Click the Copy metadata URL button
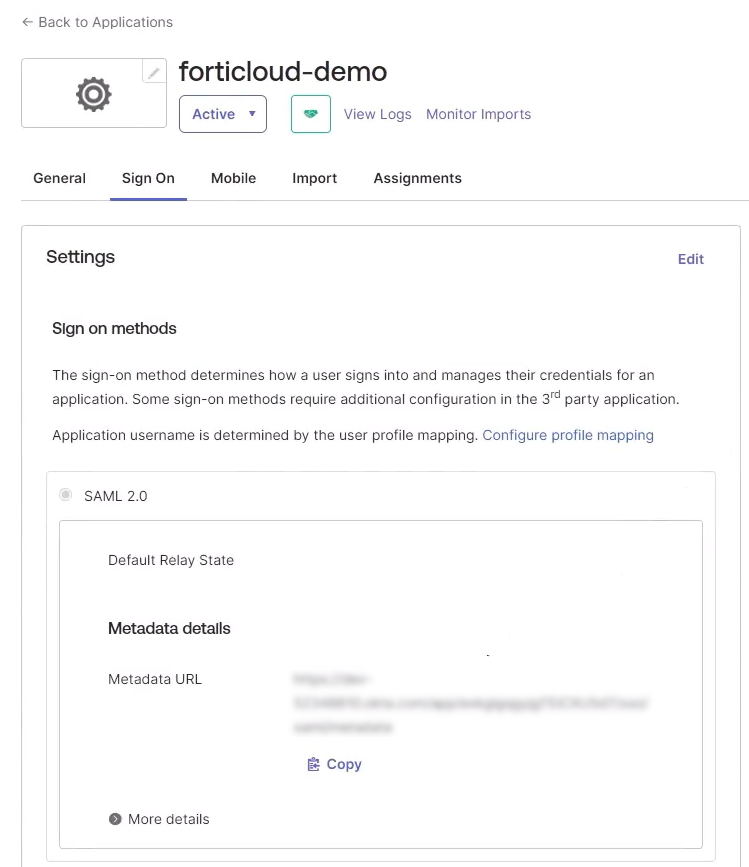This screenshot has height=867, width=749. click(x=335, y=764)
